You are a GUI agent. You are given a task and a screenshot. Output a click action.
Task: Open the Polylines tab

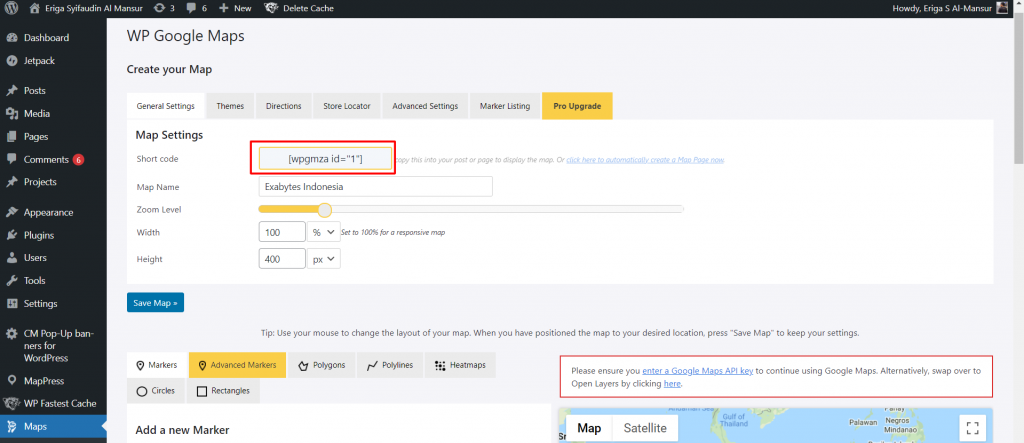pos(390,365)
